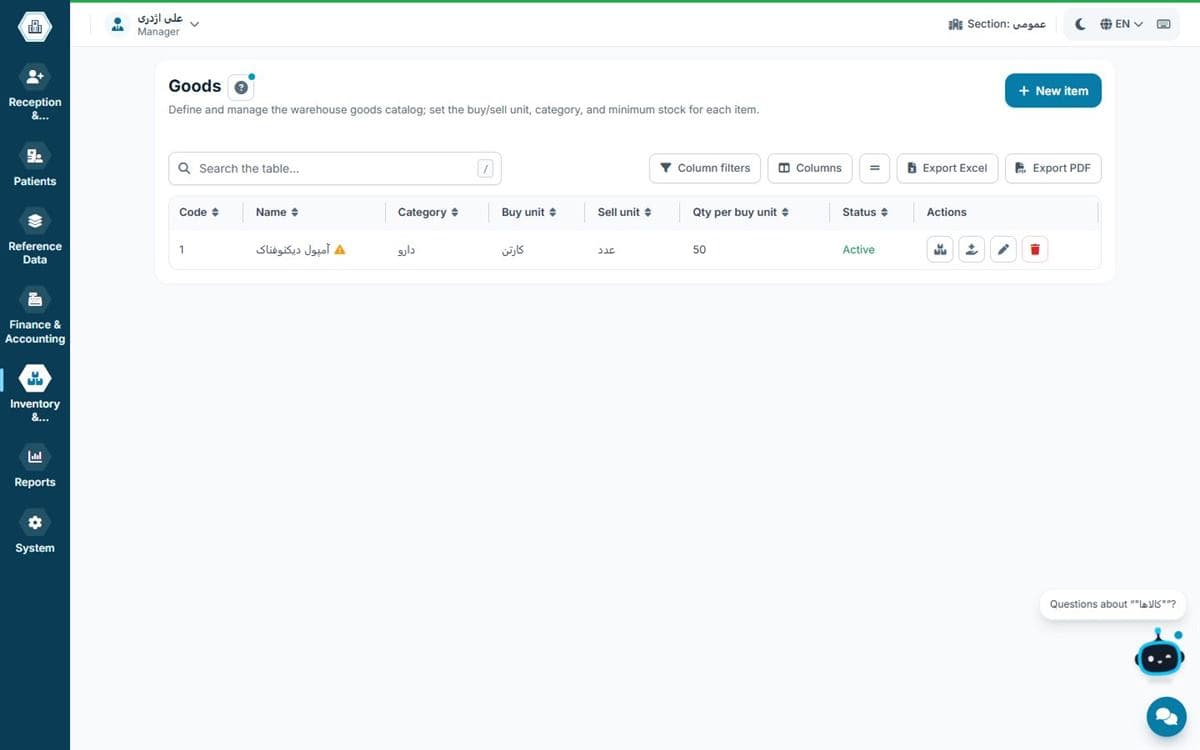Edit item آمپول دیکلوفناک with pencil icon

(1004, 250)
